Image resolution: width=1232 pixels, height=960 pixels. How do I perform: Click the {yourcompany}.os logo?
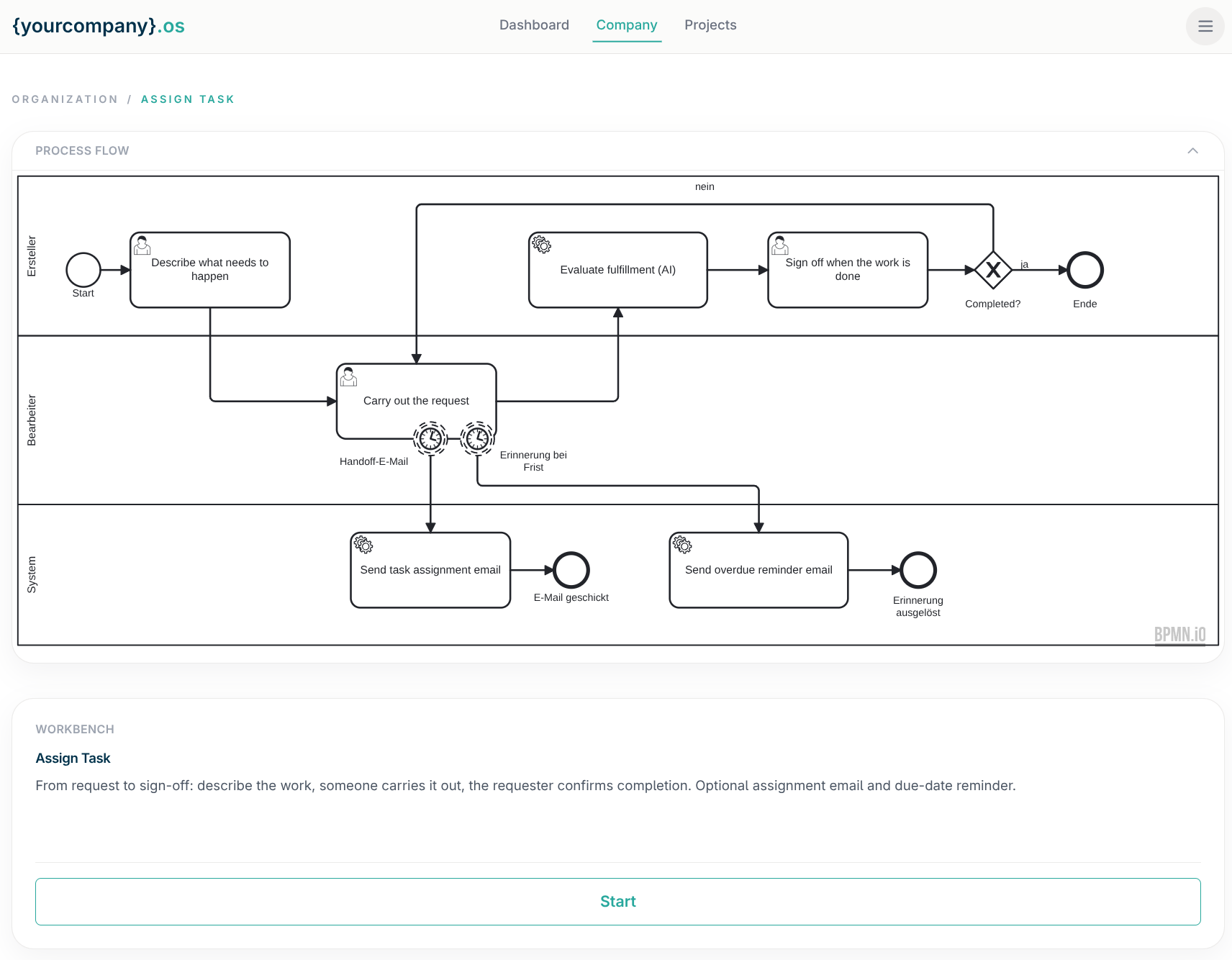pos(99,26)
